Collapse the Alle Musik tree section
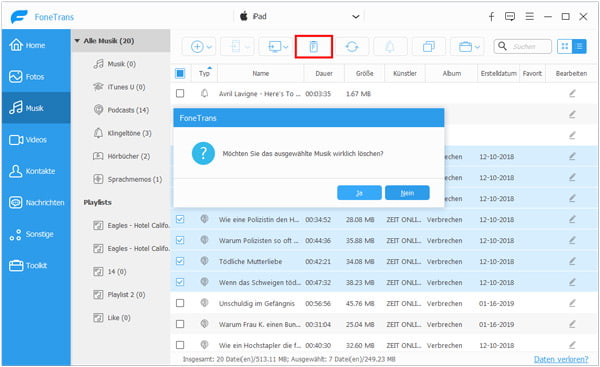The height and width of the screenshot is (367, 600). click(77, 41)
